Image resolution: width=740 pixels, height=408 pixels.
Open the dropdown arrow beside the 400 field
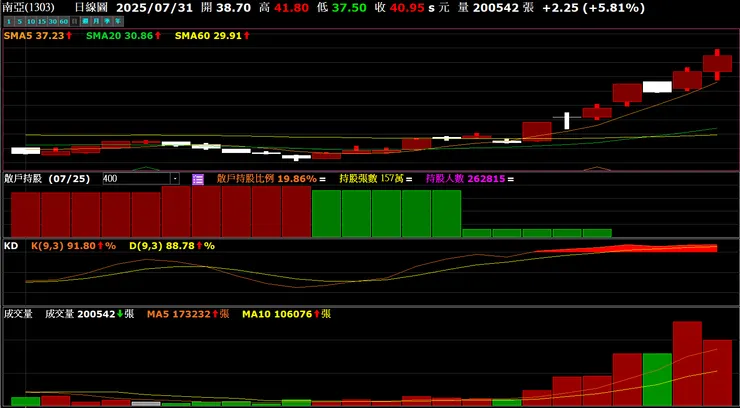coord(175,179)
